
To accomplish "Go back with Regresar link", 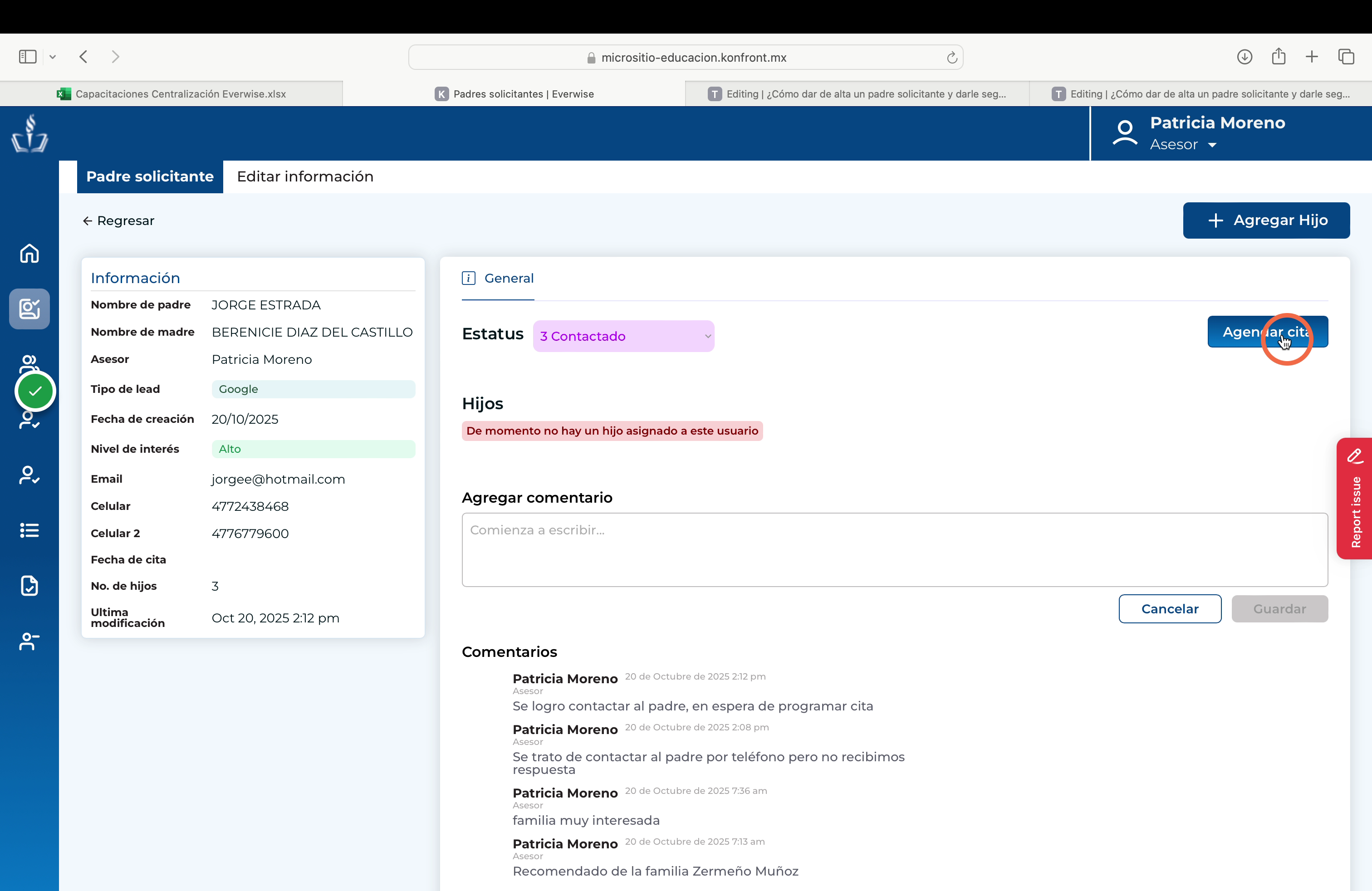I will point(118,221).
